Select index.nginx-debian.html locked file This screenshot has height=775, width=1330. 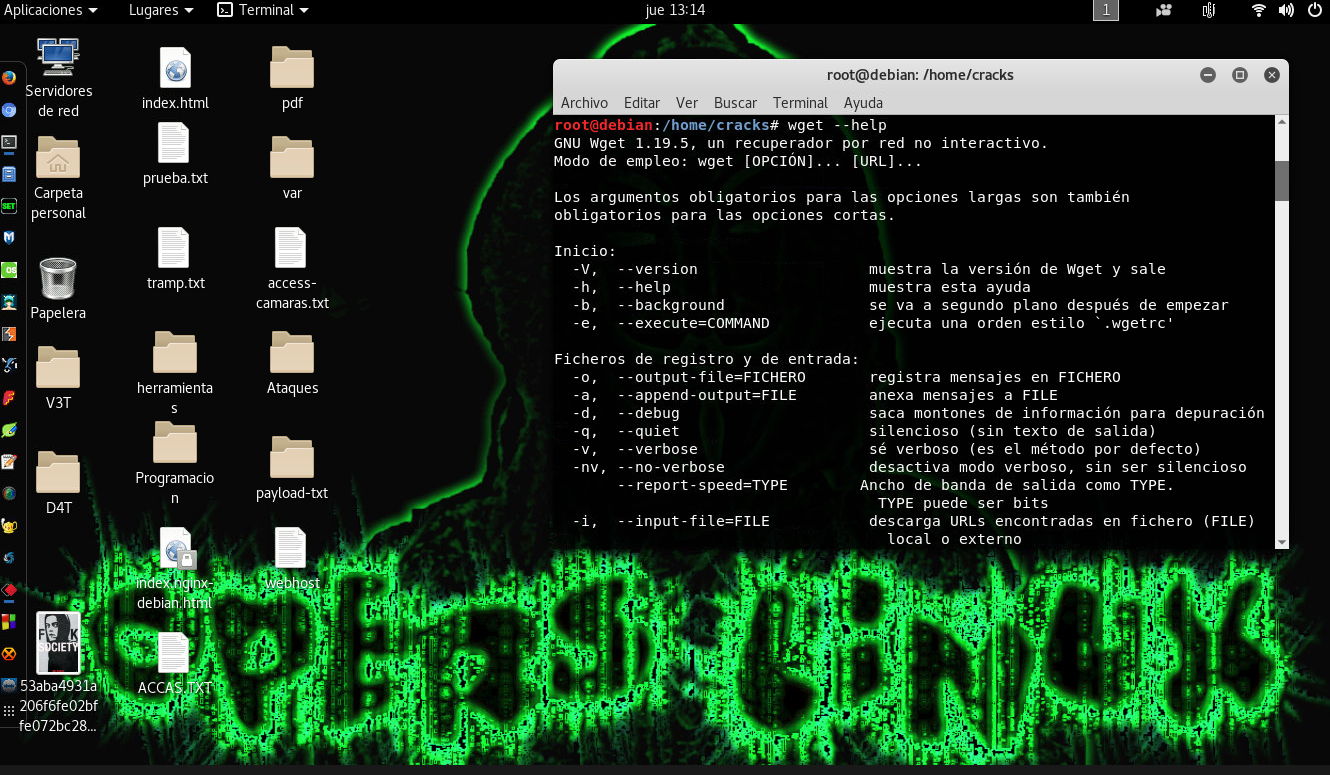[x=175, y=569]
